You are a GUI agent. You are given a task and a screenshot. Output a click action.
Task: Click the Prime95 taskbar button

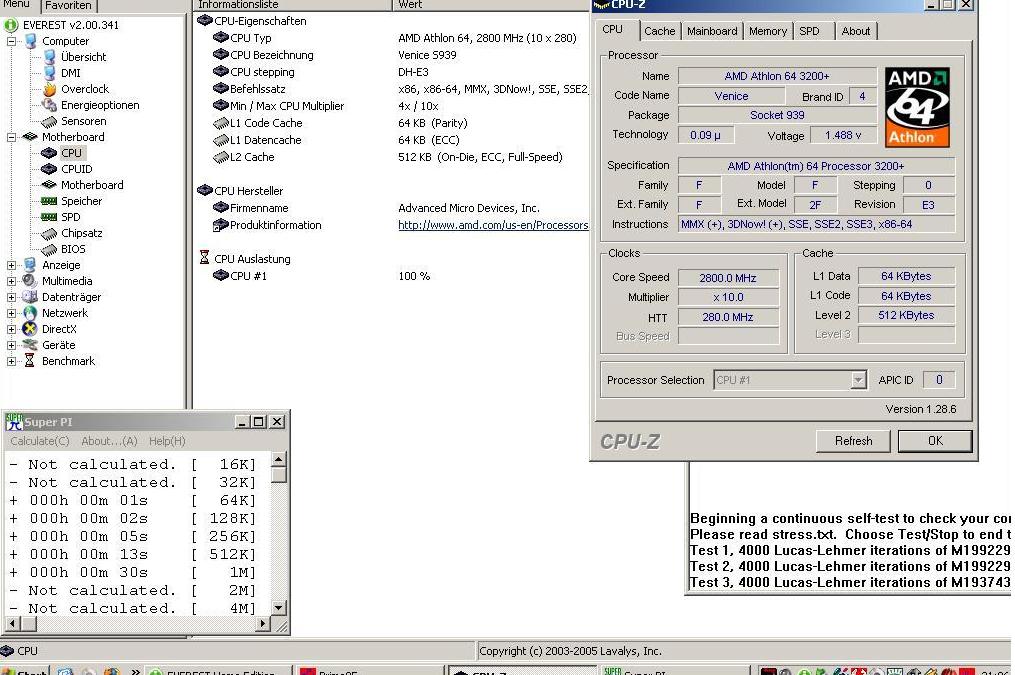[x=370, y=671]
